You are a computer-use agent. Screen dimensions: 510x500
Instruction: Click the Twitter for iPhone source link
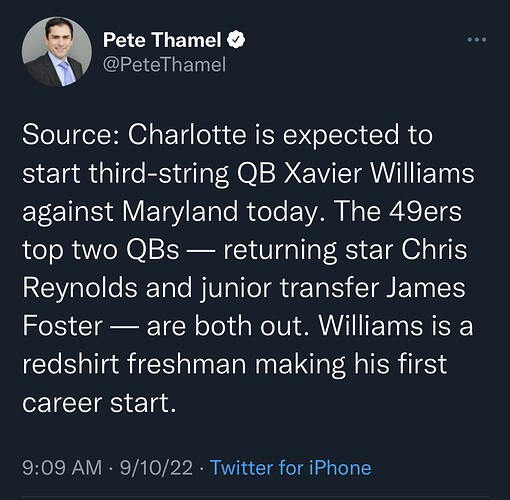click(291, 467)
